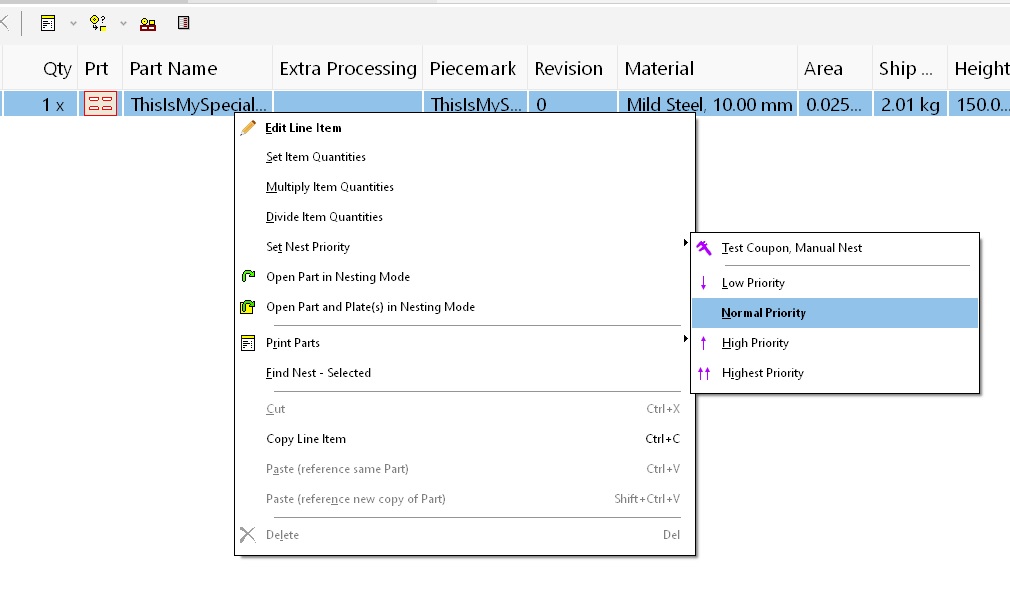The height and width of the screenshot is (598, 1010).
Task: Click the pencil icon beside Edit Line Item
Action: pos(248,128)
